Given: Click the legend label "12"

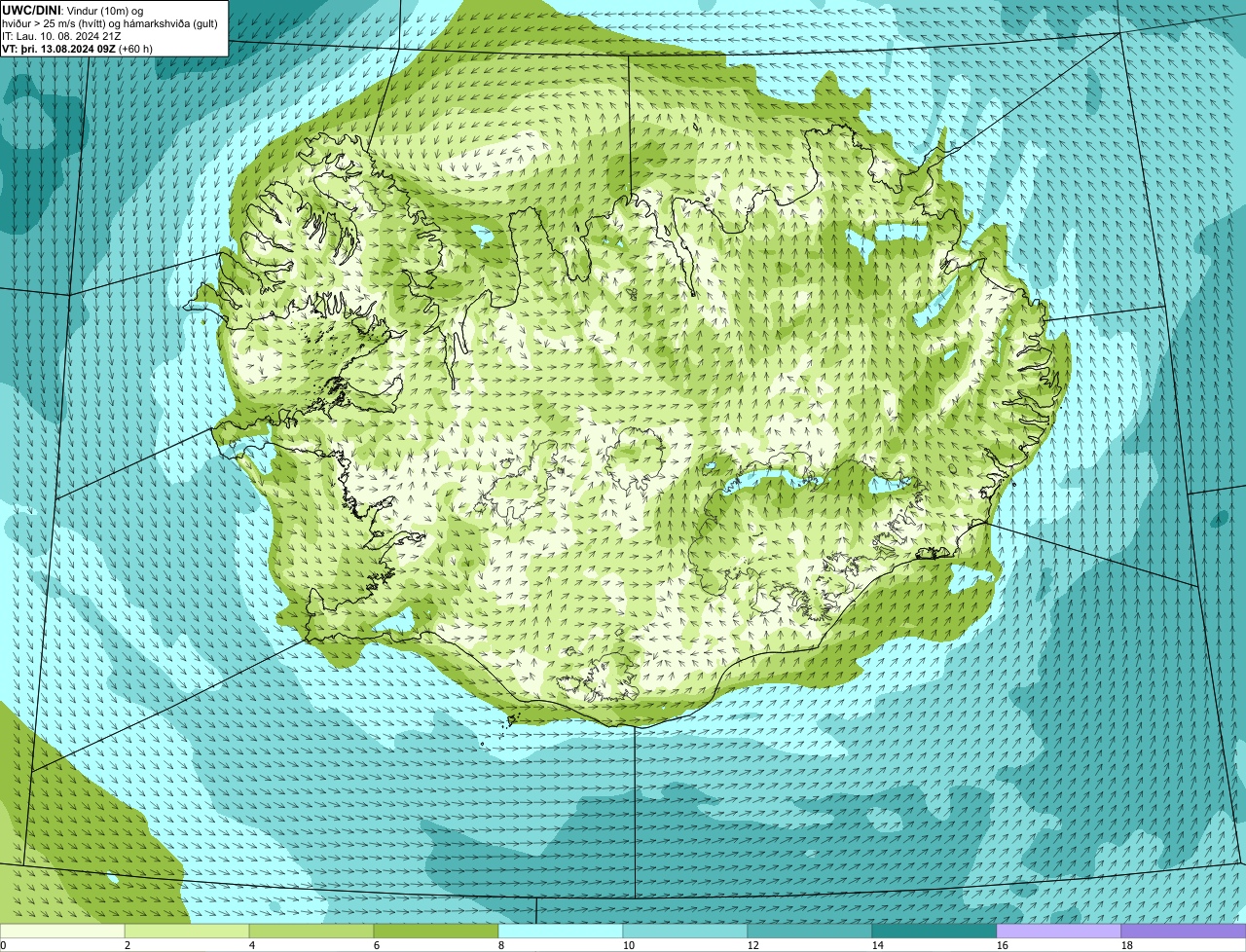Looking at the screenshot, I should tap(753, 945).
